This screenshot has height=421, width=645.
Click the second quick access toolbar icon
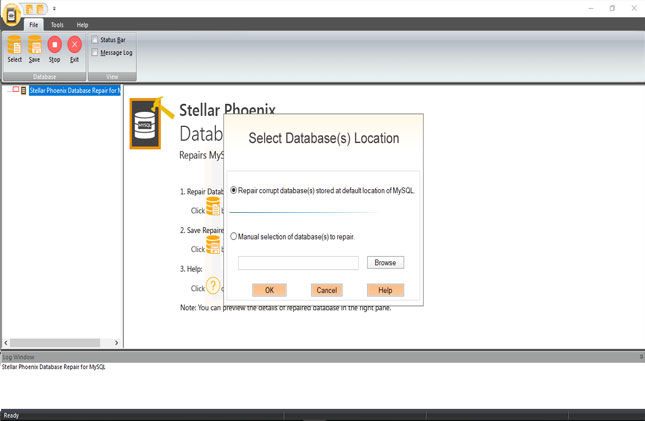[x=40, y=9]
